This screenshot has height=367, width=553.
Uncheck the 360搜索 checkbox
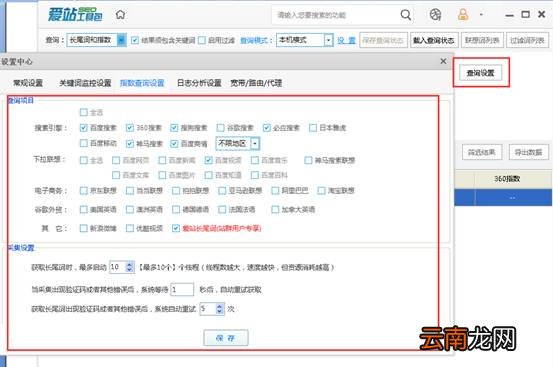130,128
